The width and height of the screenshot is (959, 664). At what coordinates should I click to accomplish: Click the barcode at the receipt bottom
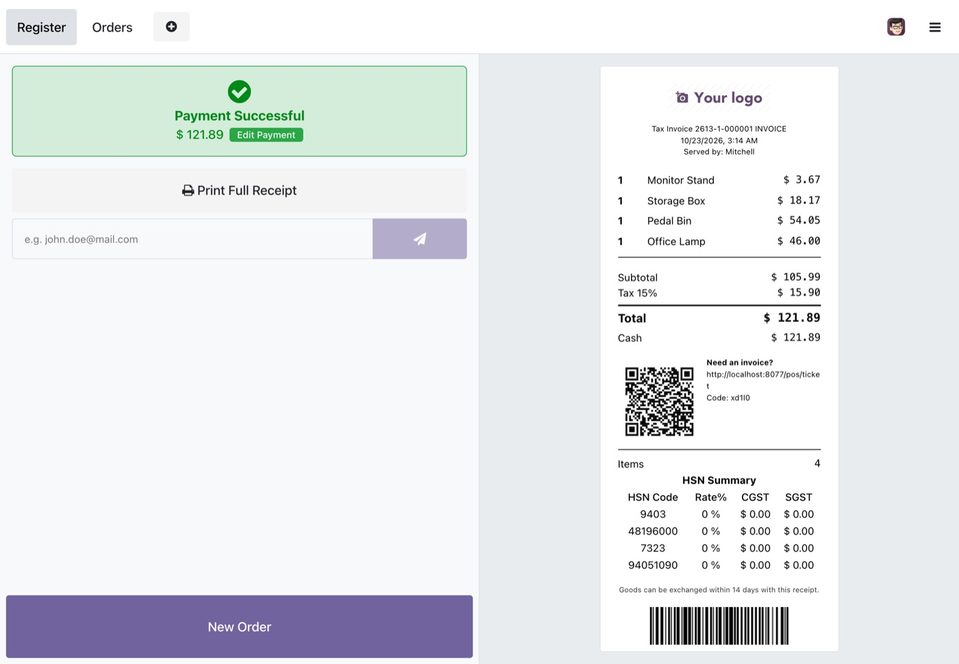719,625
